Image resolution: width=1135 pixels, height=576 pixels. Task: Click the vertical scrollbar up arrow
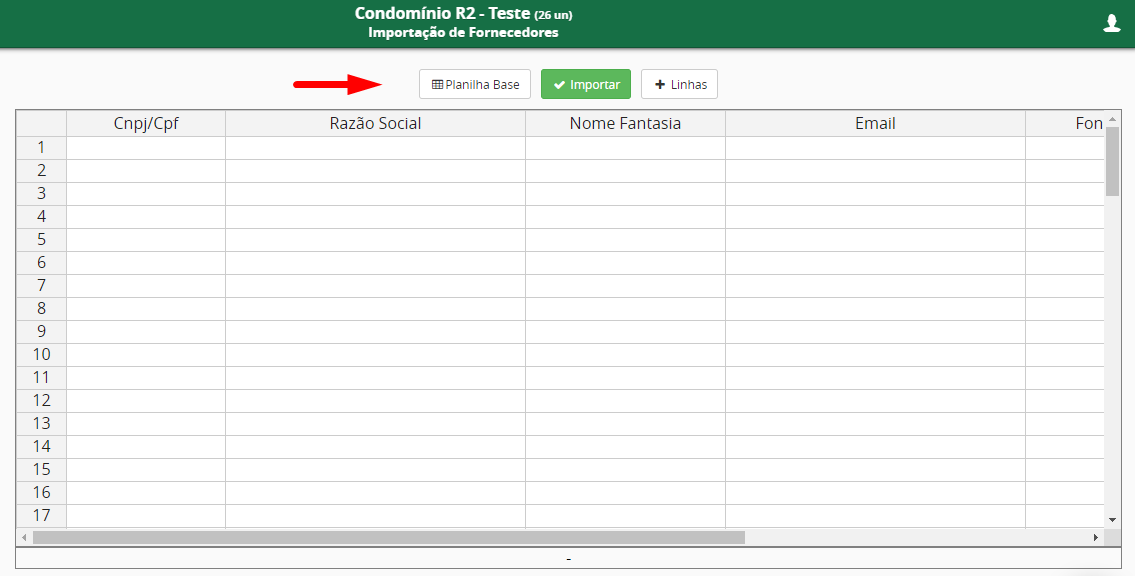point(1113,119)
